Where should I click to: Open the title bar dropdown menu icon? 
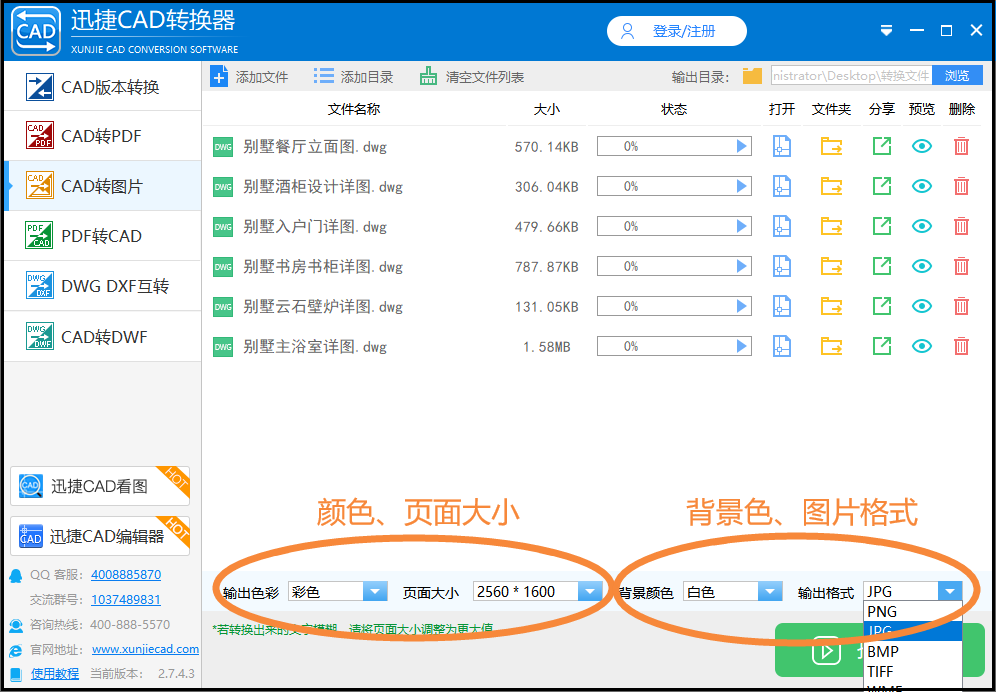pos(886,31)
